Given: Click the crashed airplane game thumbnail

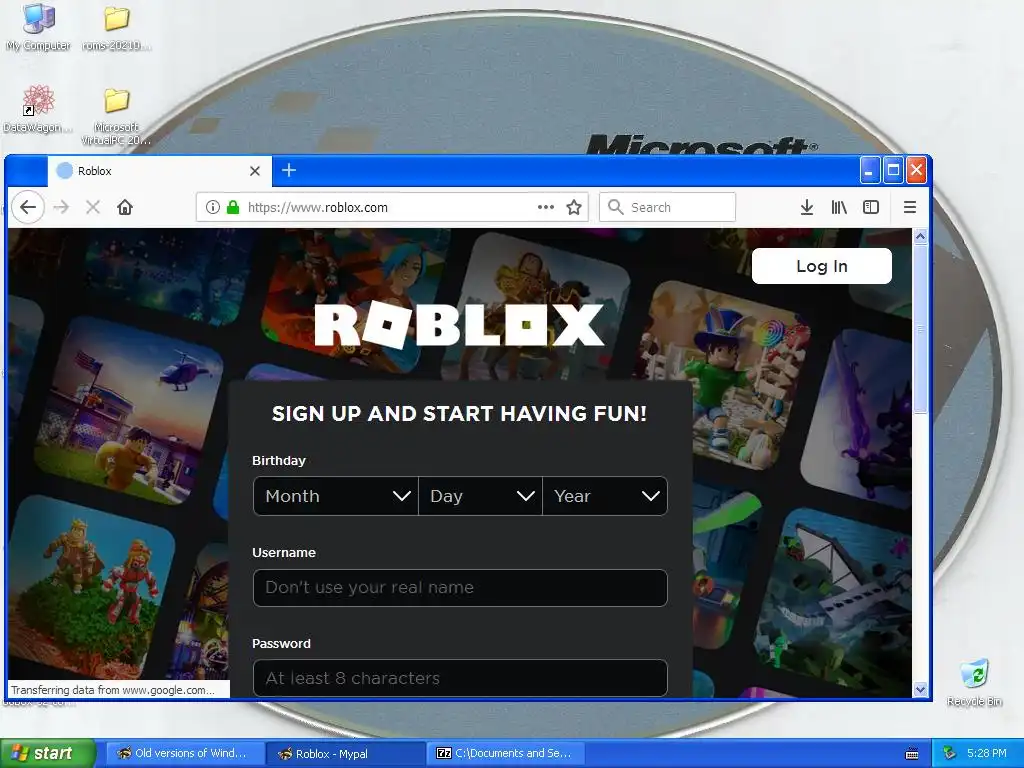Looking at the screenshot, I should coord(833,598).
